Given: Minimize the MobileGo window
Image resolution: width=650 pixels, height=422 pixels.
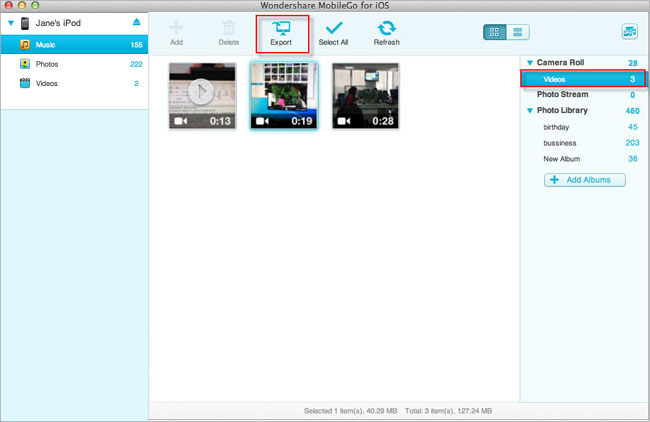Looking at the screenshot, I should click(22, 5).
